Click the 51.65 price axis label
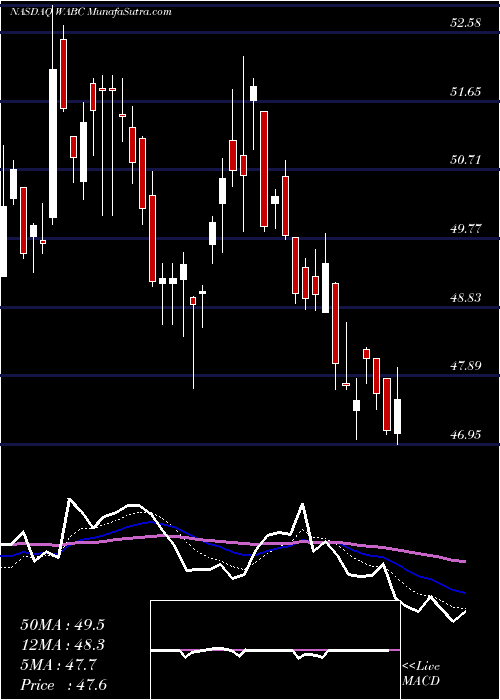Screen dimensions: 500x700 [465, 92]
